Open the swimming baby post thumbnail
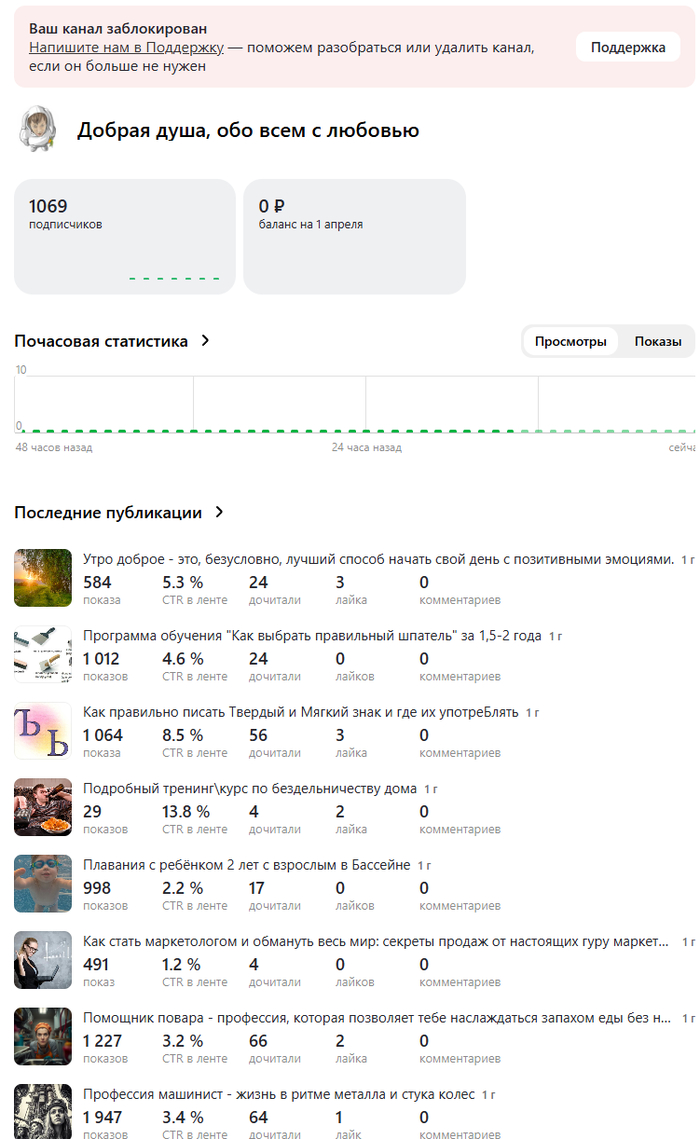Image resolution: width=700 pixels, height=1139 pixels. click(x=43, y=884)
